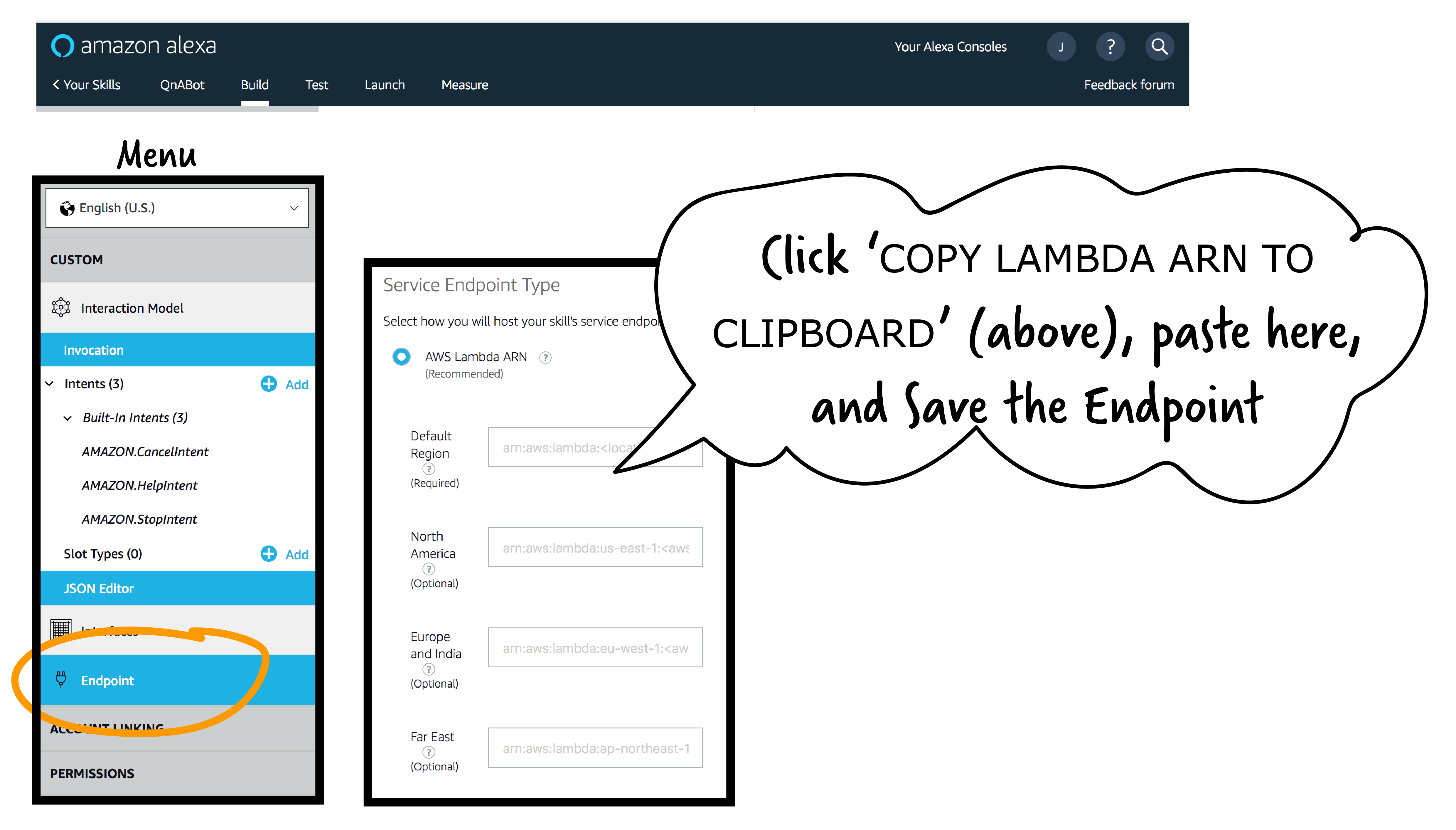Open the Feedback forum link
Screen dimensions: 1456x830
(1128, 85)
